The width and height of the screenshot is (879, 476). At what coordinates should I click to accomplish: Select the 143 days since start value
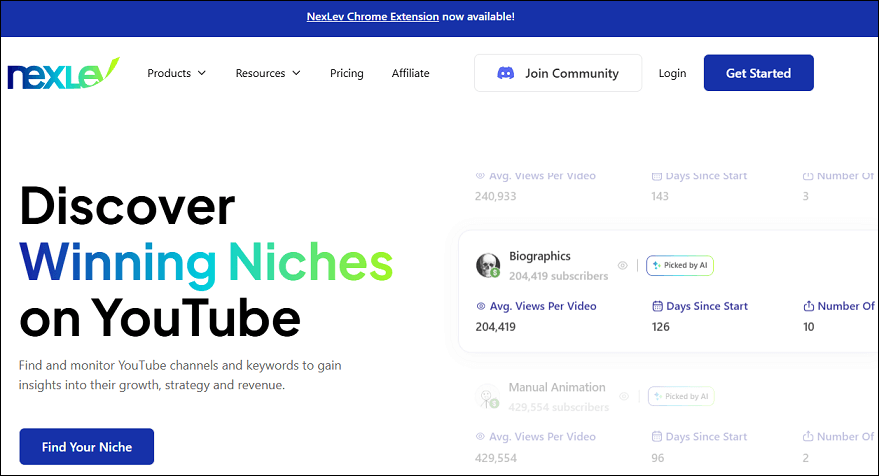660,197
